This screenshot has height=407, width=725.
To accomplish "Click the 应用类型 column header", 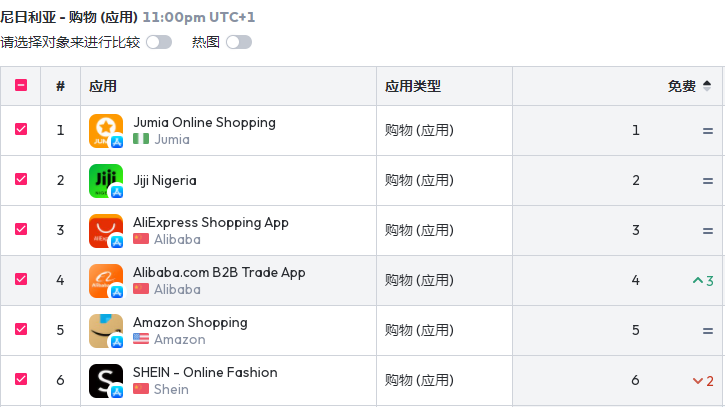I will 413,86.
